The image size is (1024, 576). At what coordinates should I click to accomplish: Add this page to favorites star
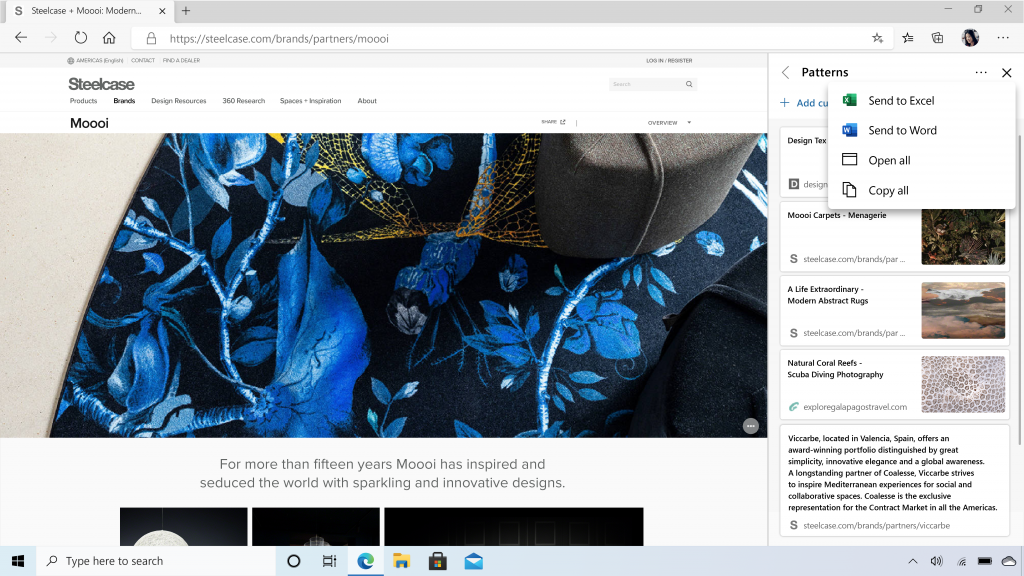click(x=877, y=38)
